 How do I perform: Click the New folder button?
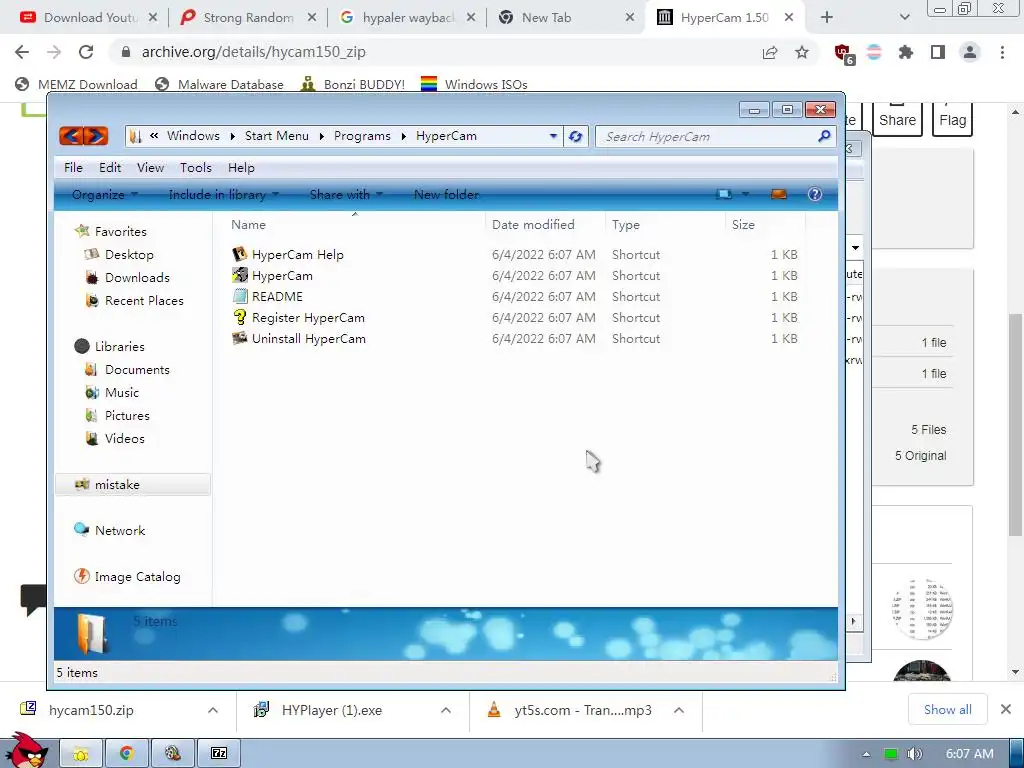446,194
